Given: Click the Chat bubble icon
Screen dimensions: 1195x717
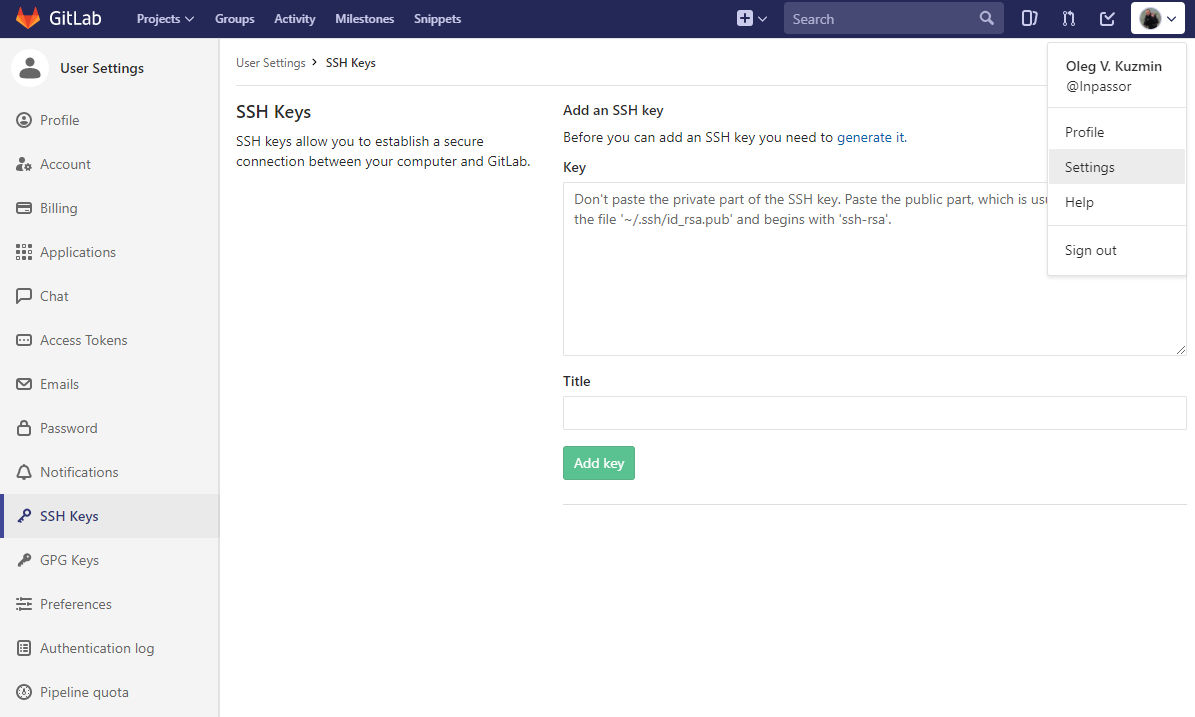Looking at the screenshot, I should click(24, 296).
